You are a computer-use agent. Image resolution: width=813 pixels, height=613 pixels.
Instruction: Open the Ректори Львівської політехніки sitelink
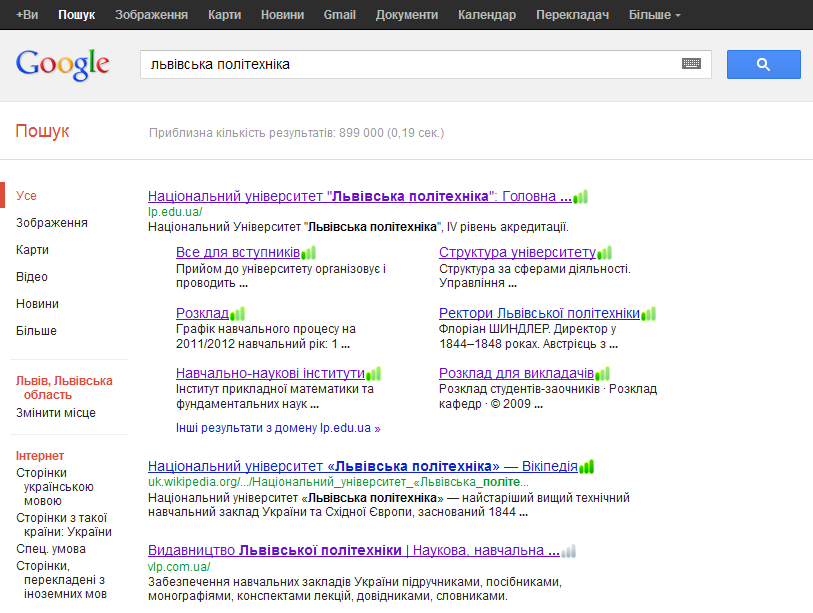tap(539, 313)
